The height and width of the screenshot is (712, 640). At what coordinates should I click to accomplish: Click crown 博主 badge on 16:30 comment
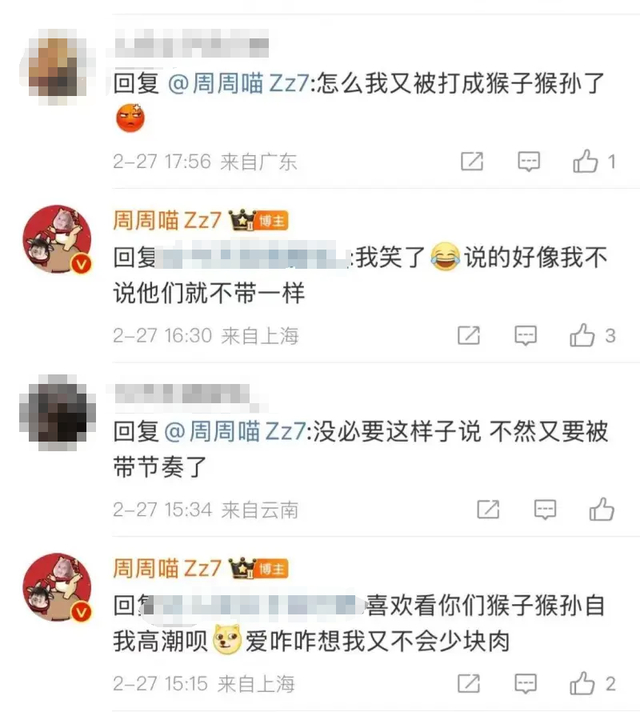(258, 221)
